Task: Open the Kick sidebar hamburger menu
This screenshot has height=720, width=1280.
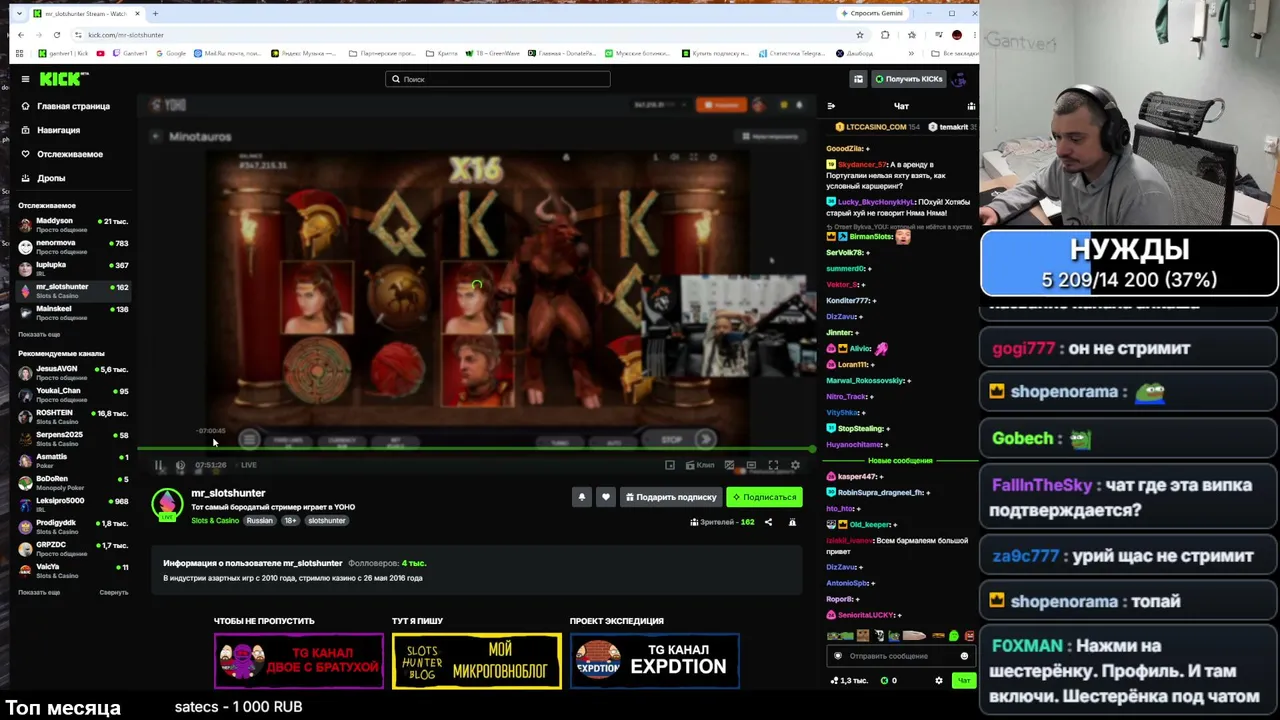Action: point(25,79)
